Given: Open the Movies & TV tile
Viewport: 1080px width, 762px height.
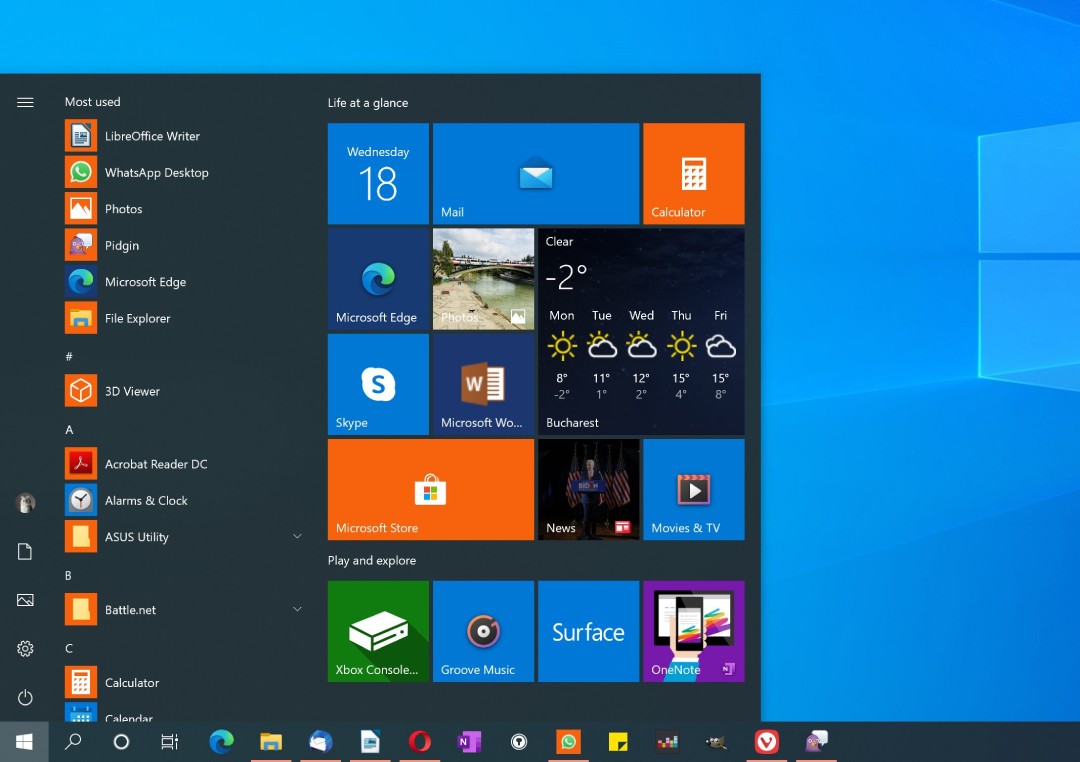Looking at the screenshot, I should pyautogui.click(x=694, y=489).
